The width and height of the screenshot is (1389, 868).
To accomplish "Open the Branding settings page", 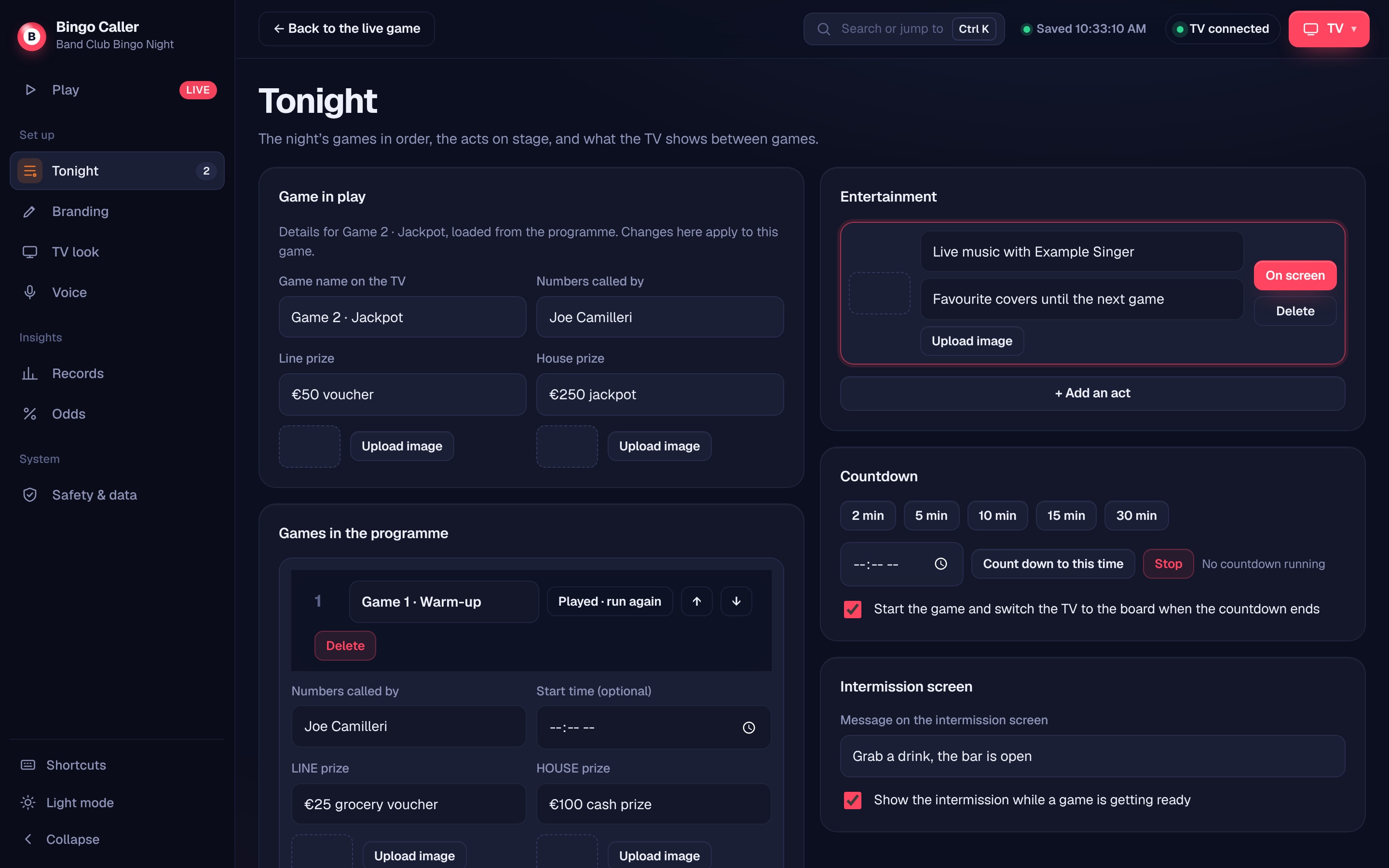I will (x=117, y=211).
